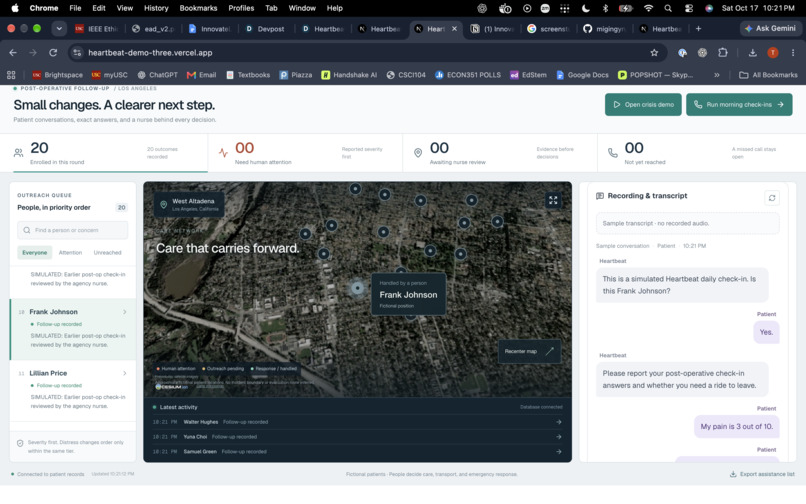Show hidden bookmarks with the double chevron
This screenshot has width=806, height=504.
[x=717, y=75]
